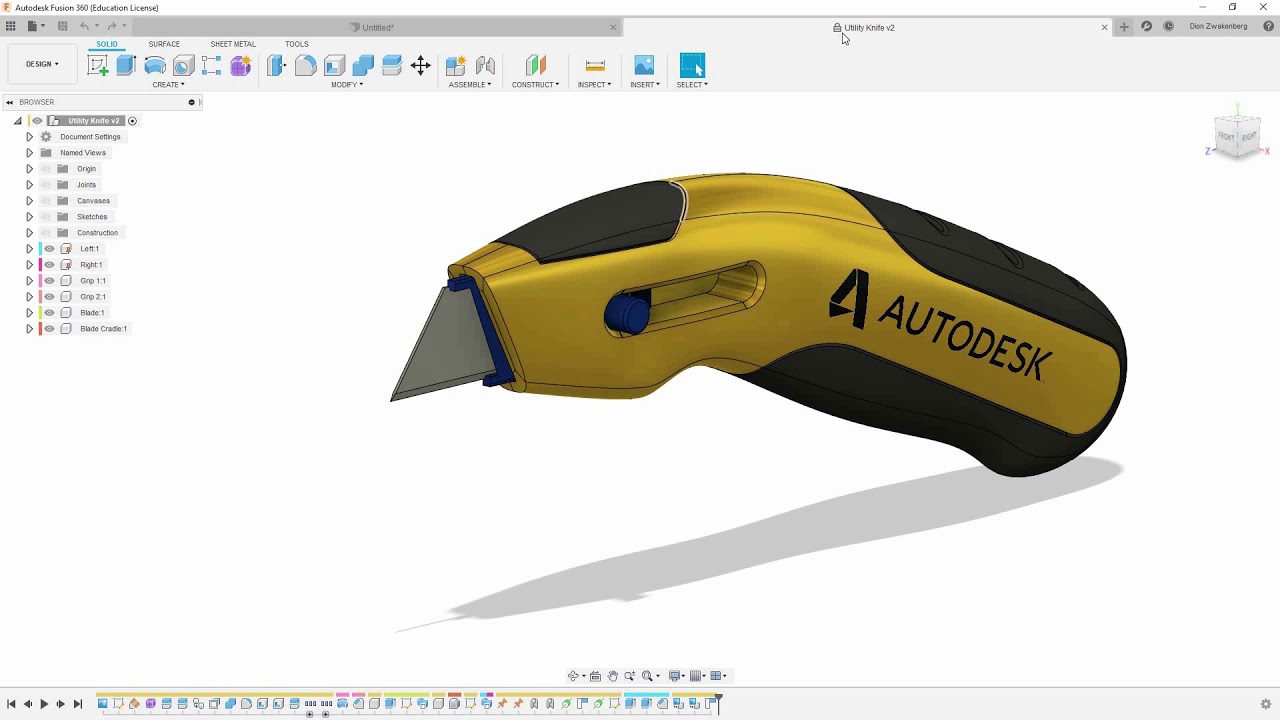Activate the Measure tool
This screenshot has height=720, width=1280.
coord(595,66)
